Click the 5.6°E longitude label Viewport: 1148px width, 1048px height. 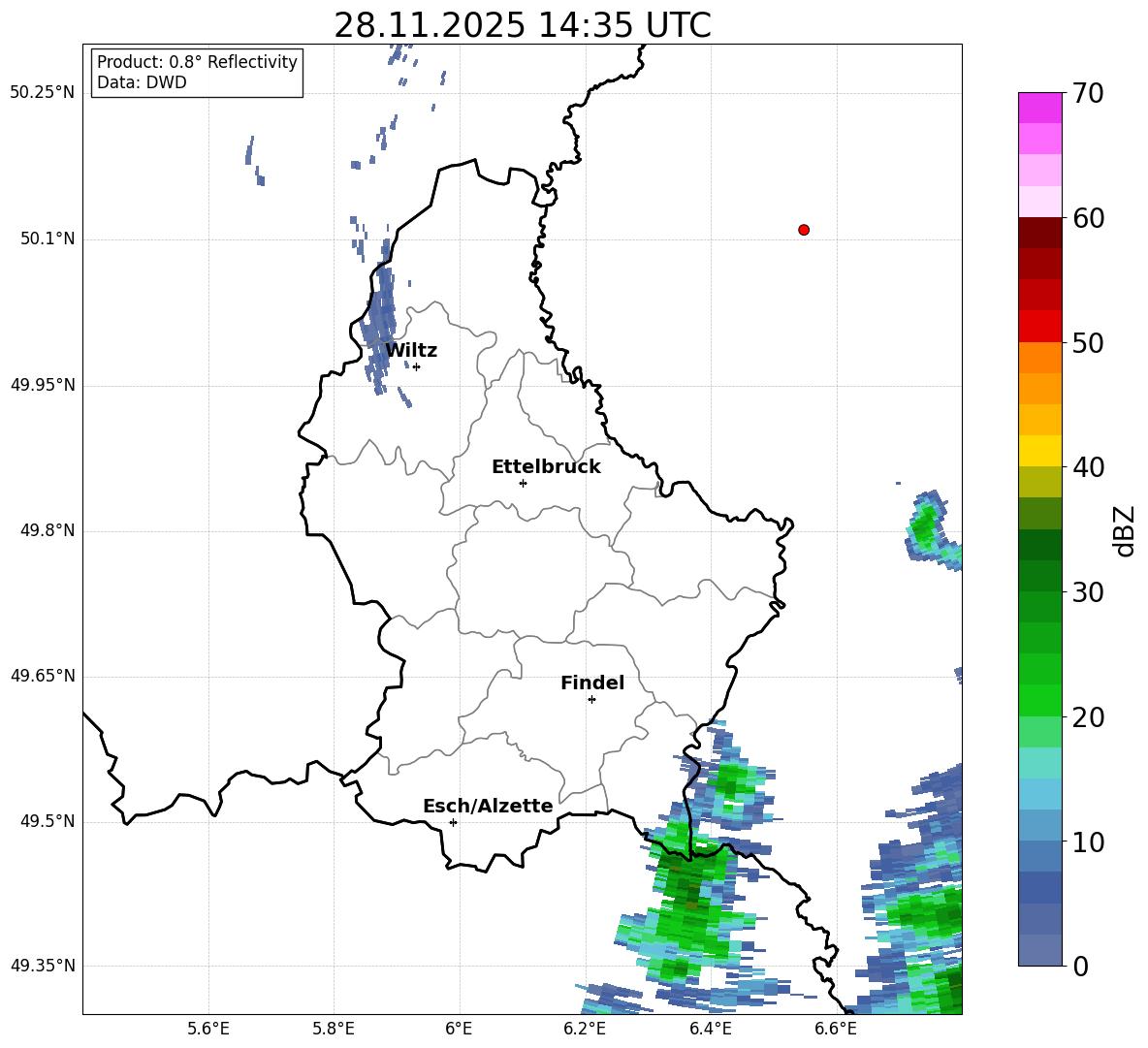click(x=208, y=1029)
